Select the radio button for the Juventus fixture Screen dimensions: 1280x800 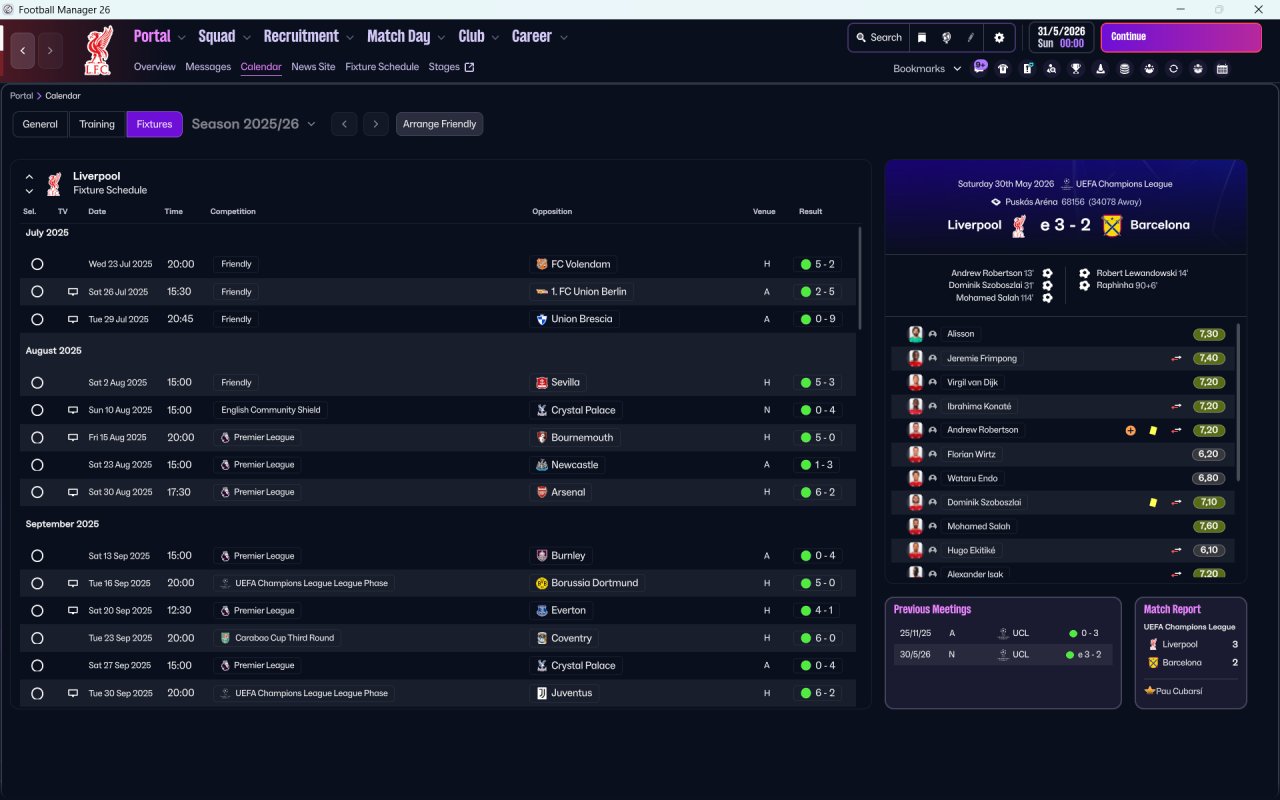[x=37, y=693]
